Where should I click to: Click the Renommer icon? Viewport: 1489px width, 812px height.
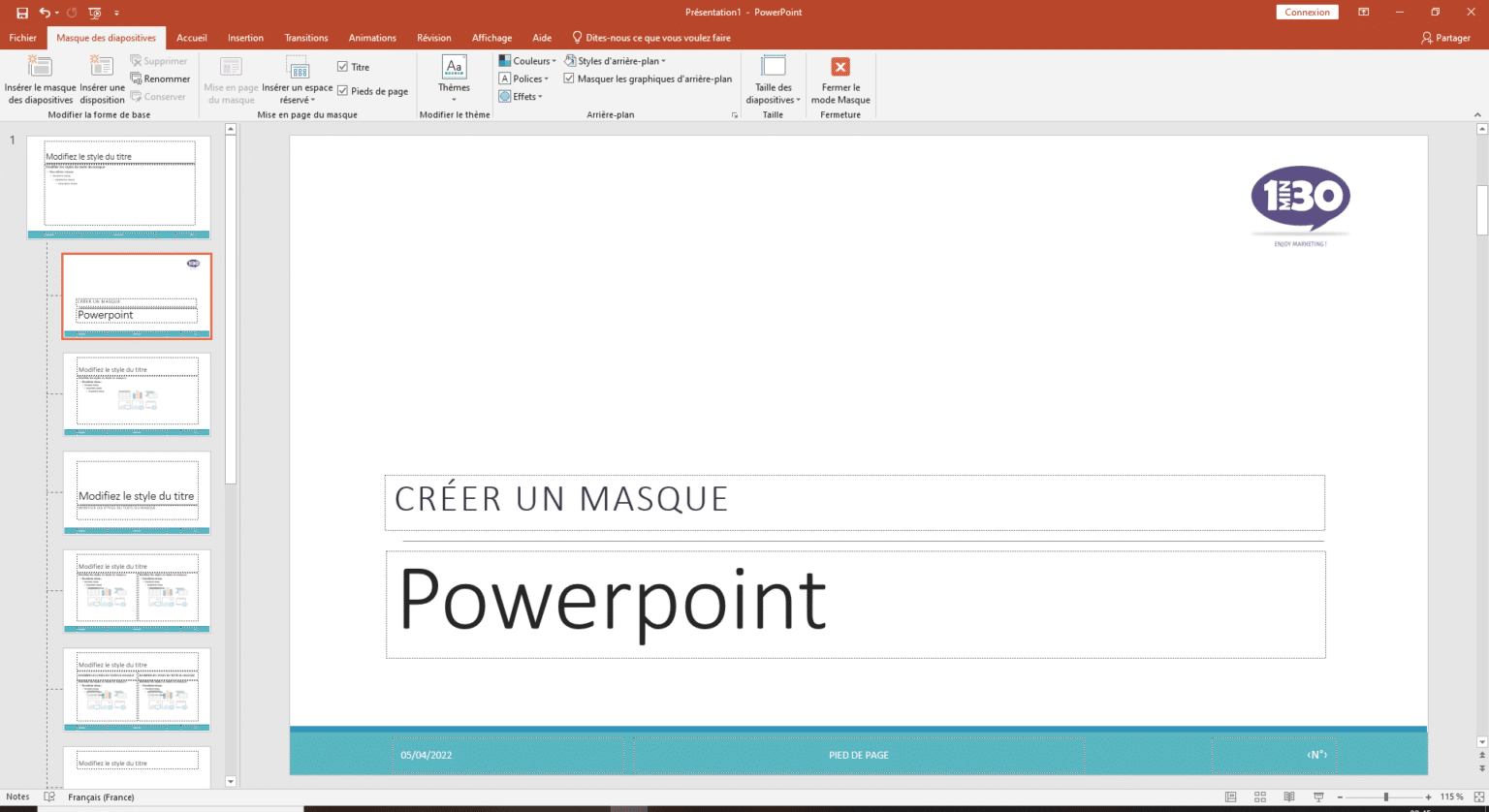(x=139, y=78)
